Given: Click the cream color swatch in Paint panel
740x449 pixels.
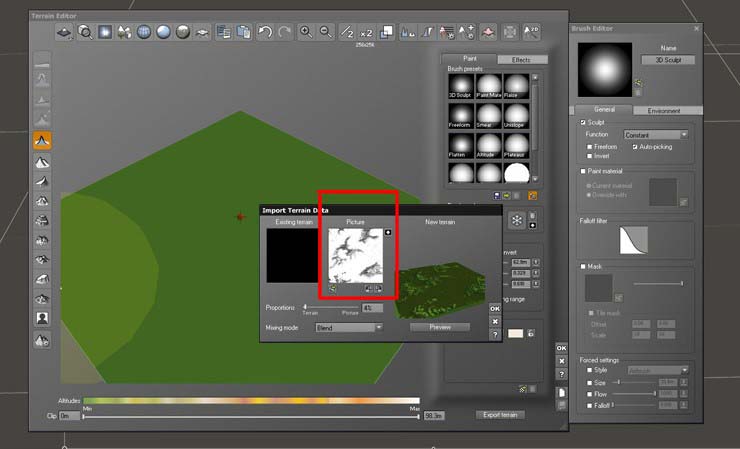Looking at the screenshot, I should pos(515,333).
